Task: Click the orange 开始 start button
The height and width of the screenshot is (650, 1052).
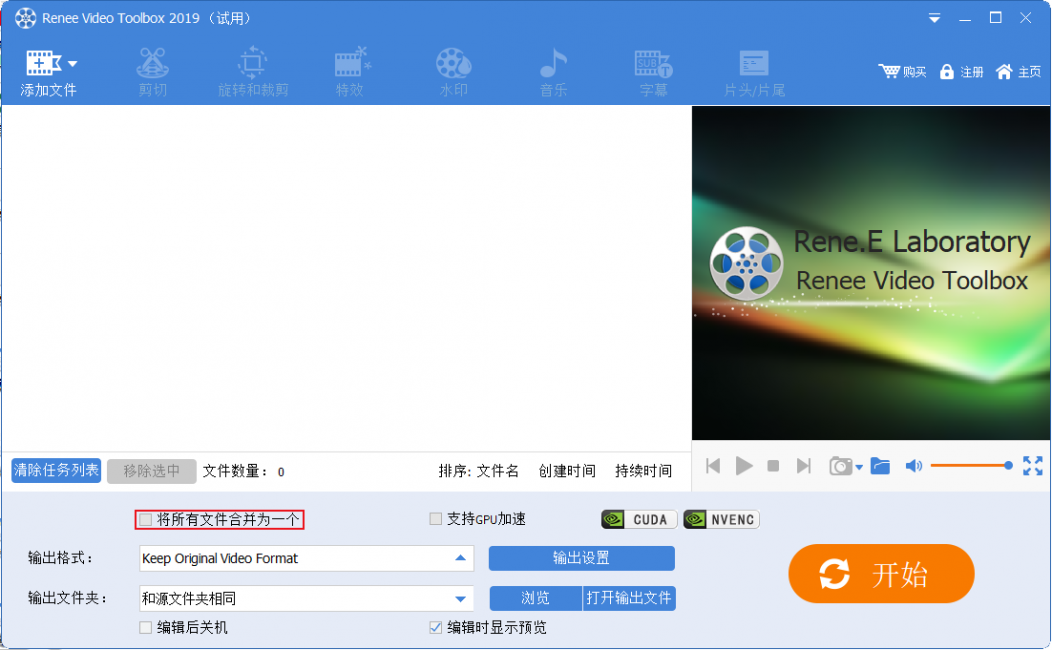Action: 881,574
